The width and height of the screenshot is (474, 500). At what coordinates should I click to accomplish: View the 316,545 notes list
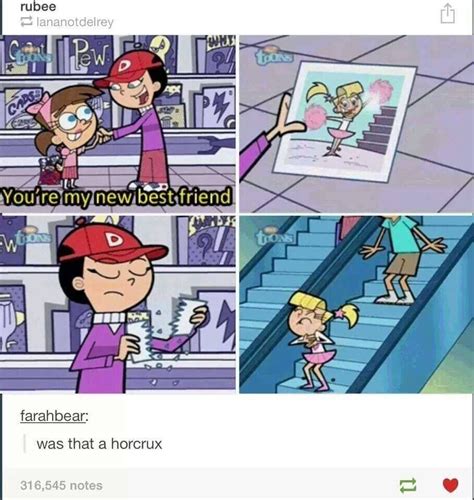61,485
